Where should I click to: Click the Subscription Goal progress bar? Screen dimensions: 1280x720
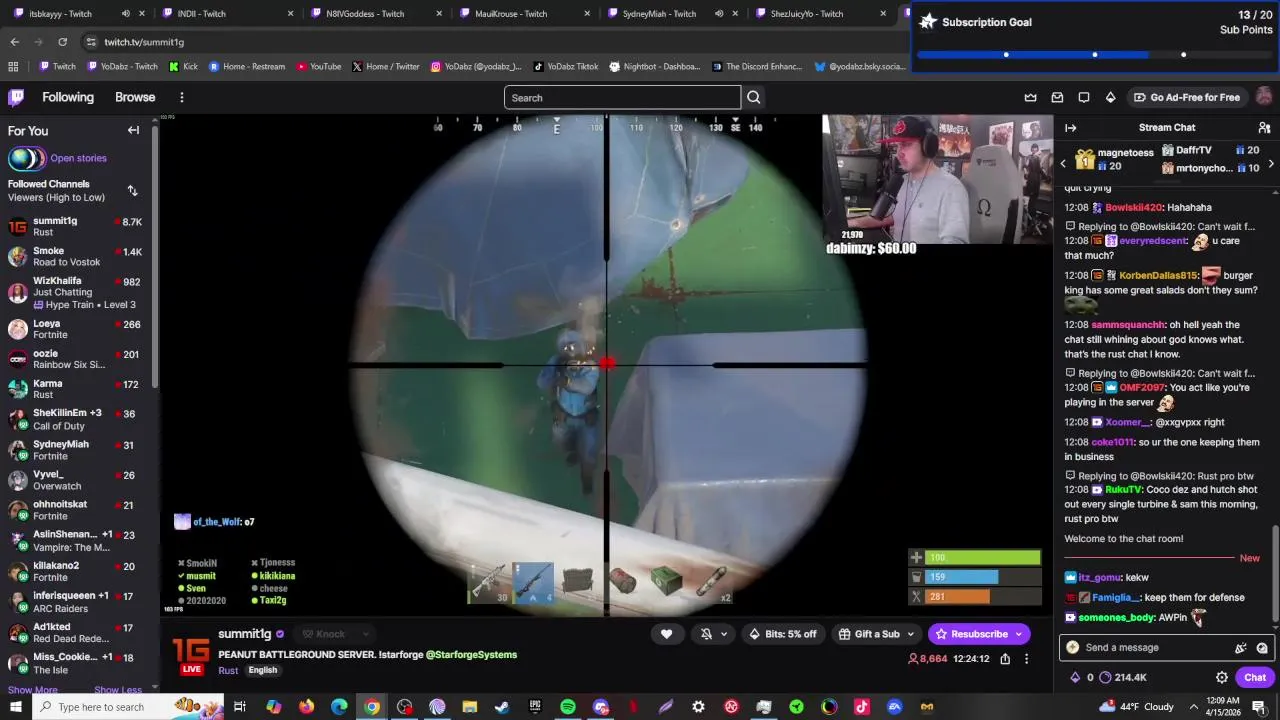[1094, 54]
